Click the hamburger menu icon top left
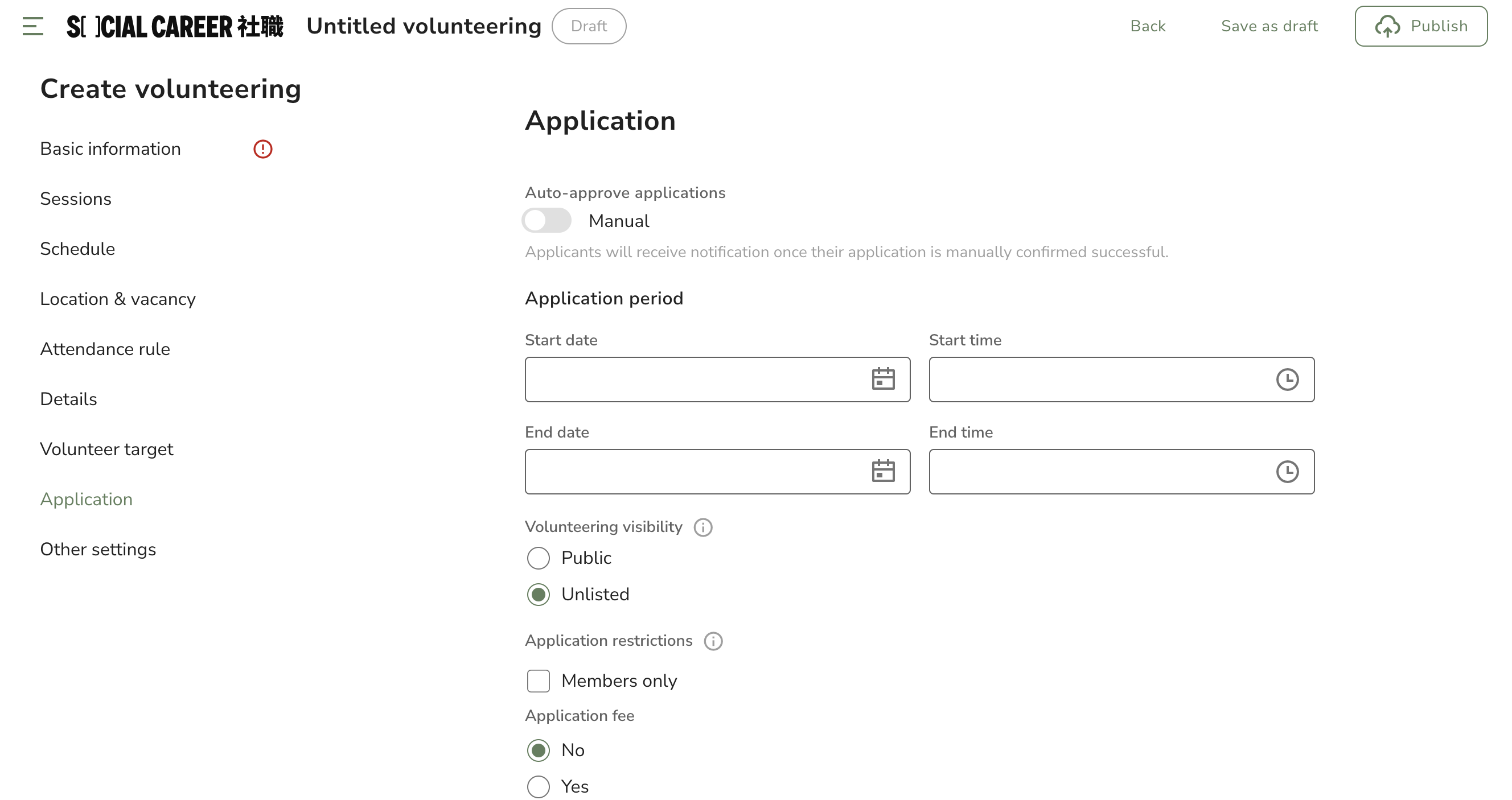 click(32, 26)
